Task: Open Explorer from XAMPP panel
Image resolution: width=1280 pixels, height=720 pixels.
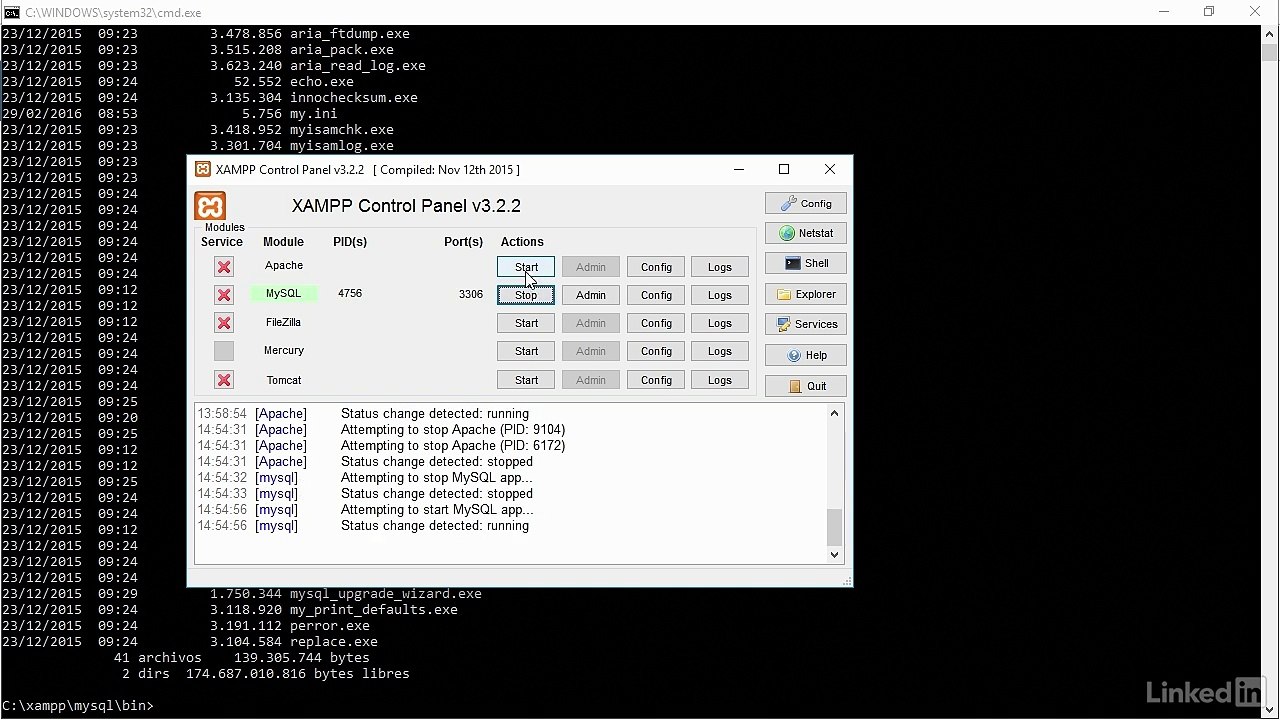Action: (x=806, y=294)
